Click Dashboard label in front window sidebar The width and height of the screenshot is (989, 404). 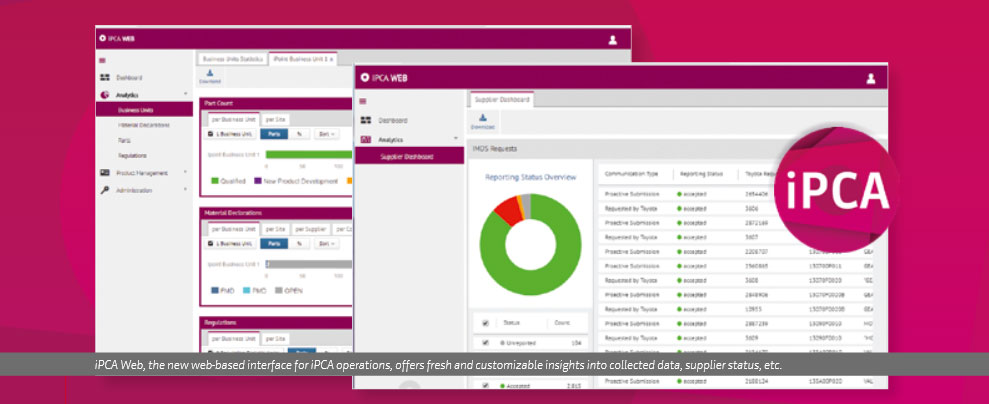point(392,120)
